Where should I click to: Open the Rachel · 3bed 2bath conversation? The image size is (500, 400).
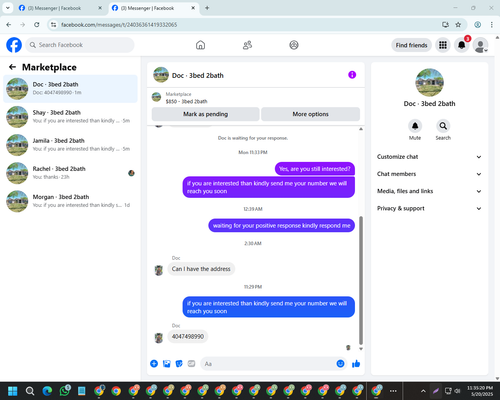[70, 173]
